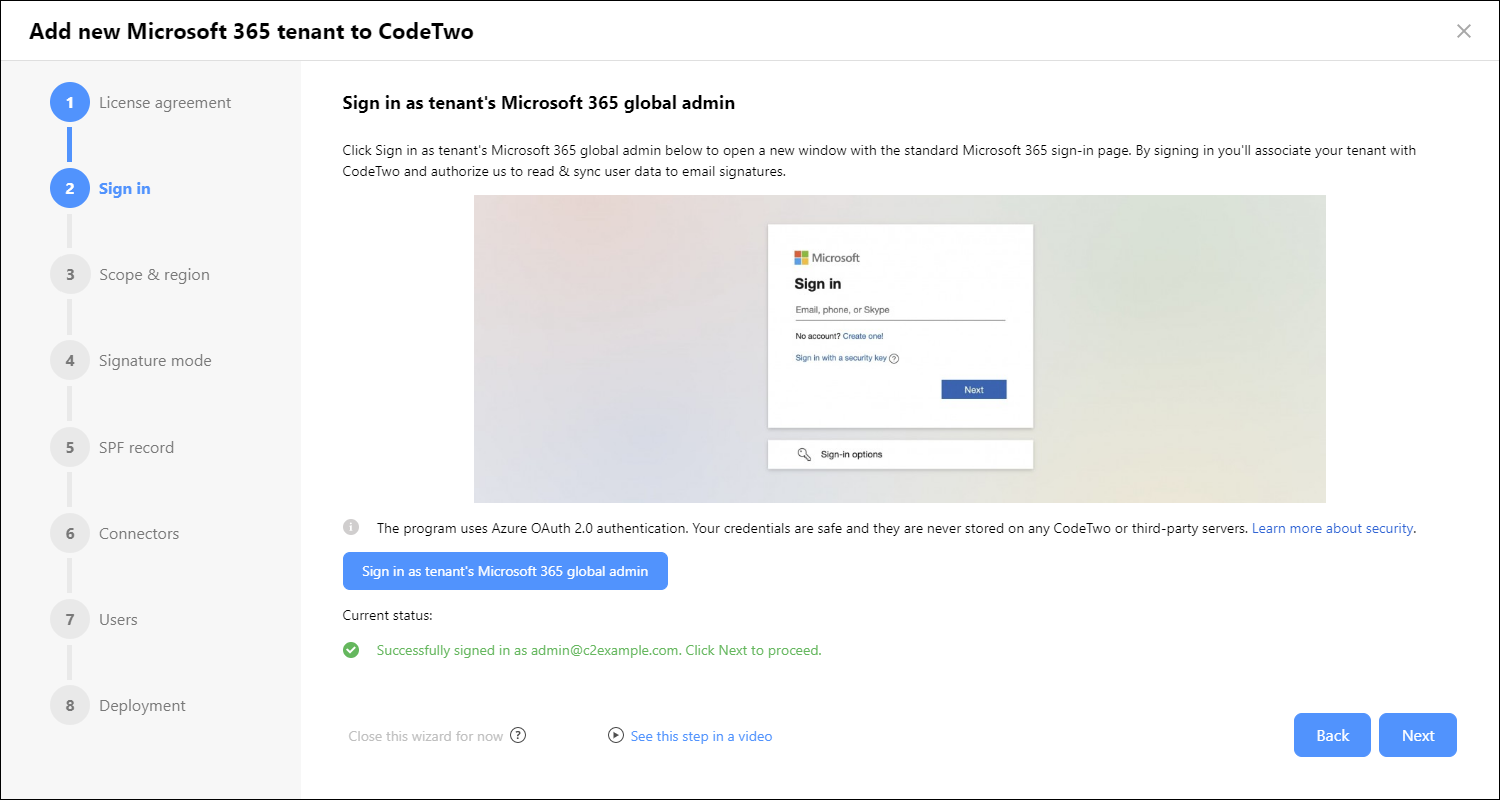Image resolution: width=1500 pixels, height=800 pixels.
Task: Open the License agreement step label
Action: 165,102
